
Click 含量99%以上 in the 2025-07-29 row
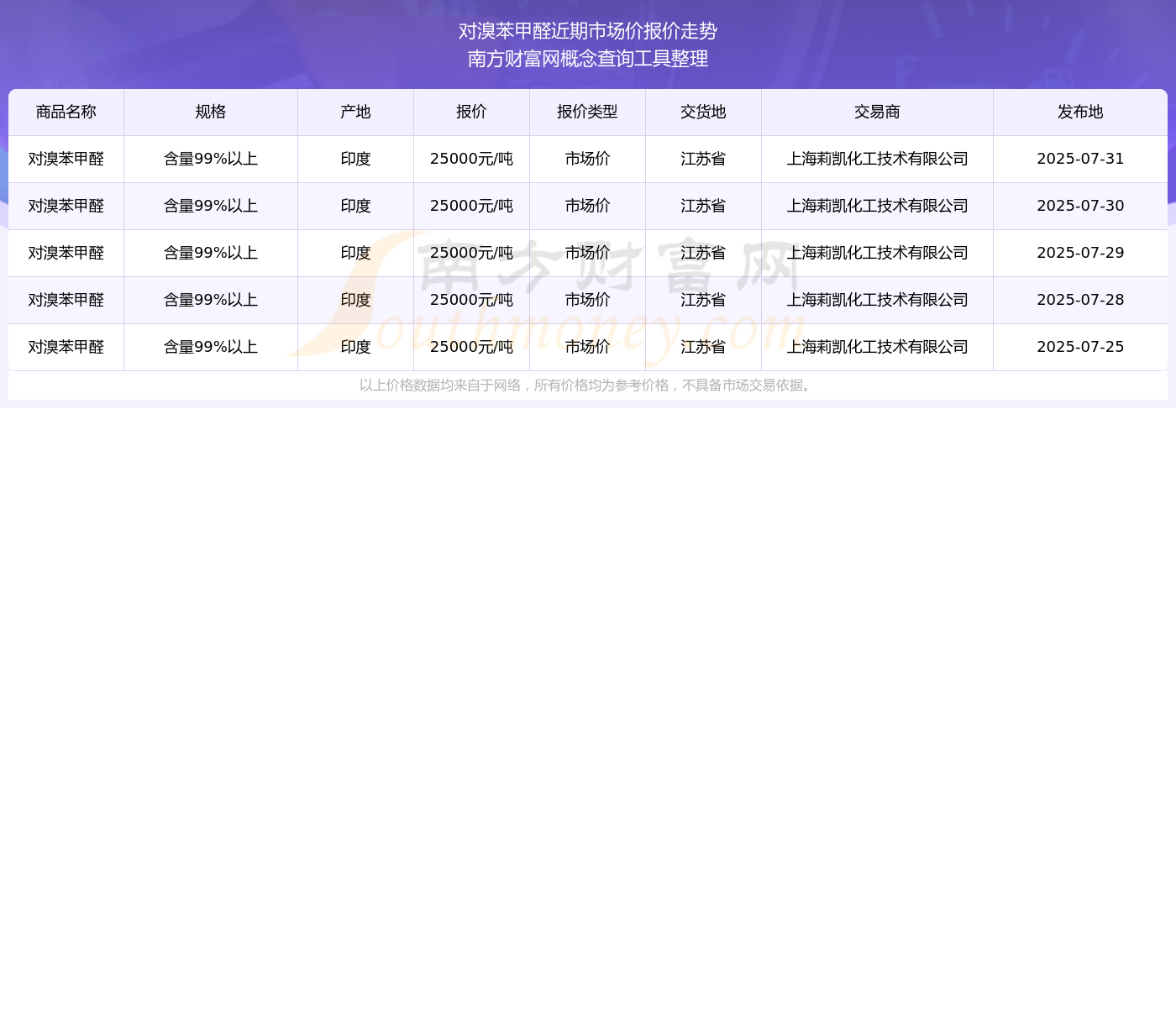point(211,253)
